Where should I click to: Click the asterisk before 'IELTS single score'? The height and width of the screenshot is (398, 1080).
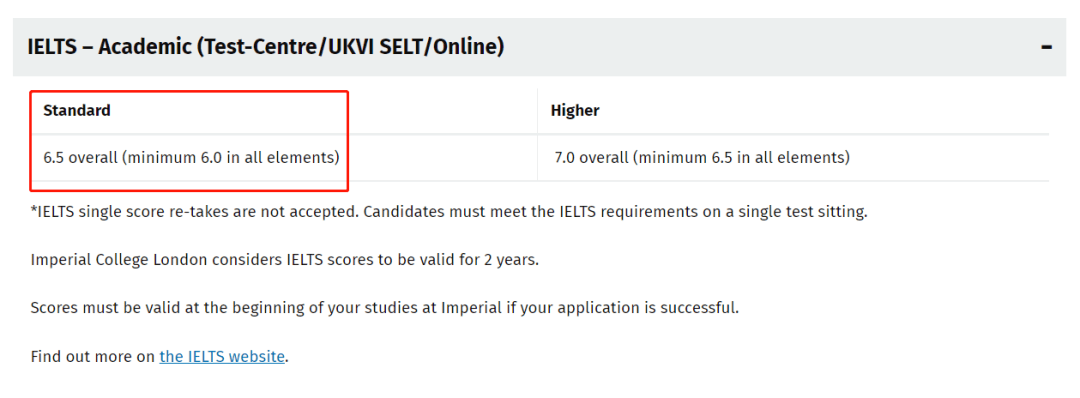34,209
